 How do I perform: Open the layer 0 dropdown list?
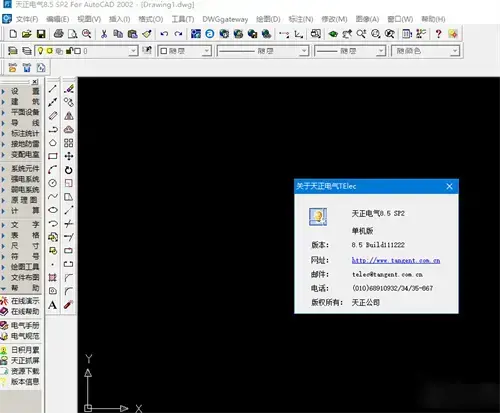coord(133,51)
